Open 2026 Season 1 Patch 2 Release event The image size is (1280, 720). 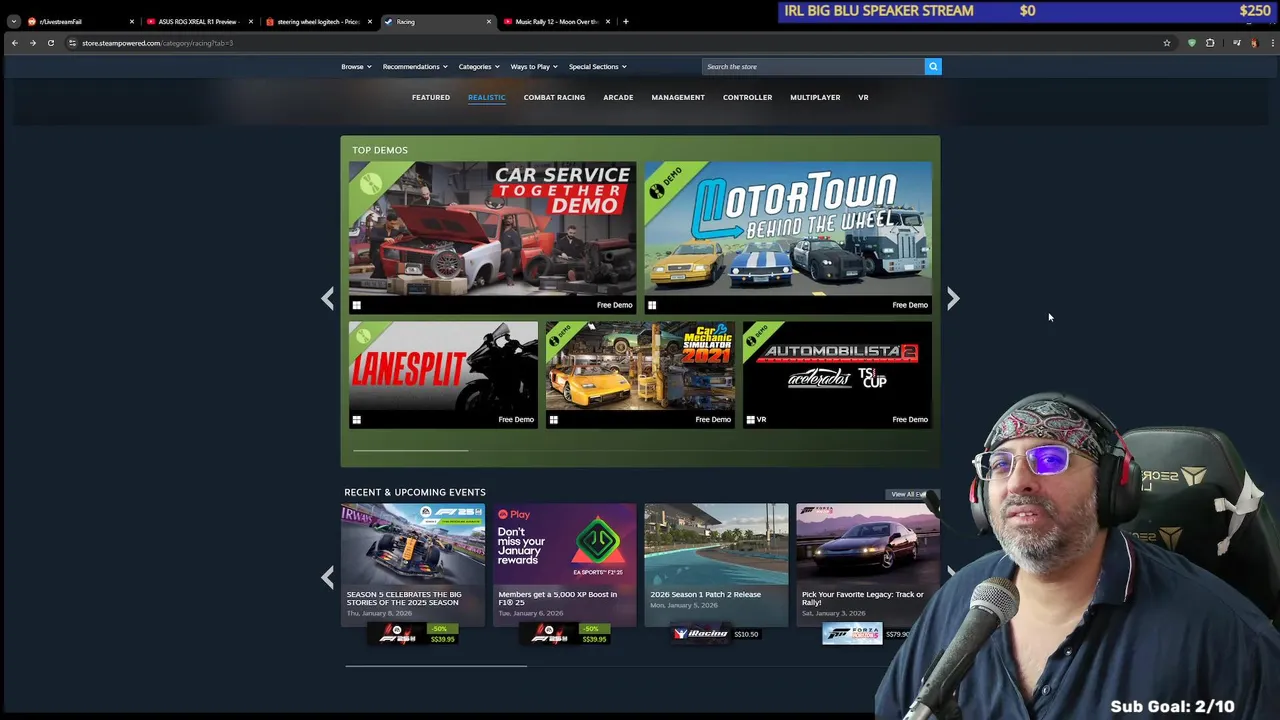tap(716, 565)
